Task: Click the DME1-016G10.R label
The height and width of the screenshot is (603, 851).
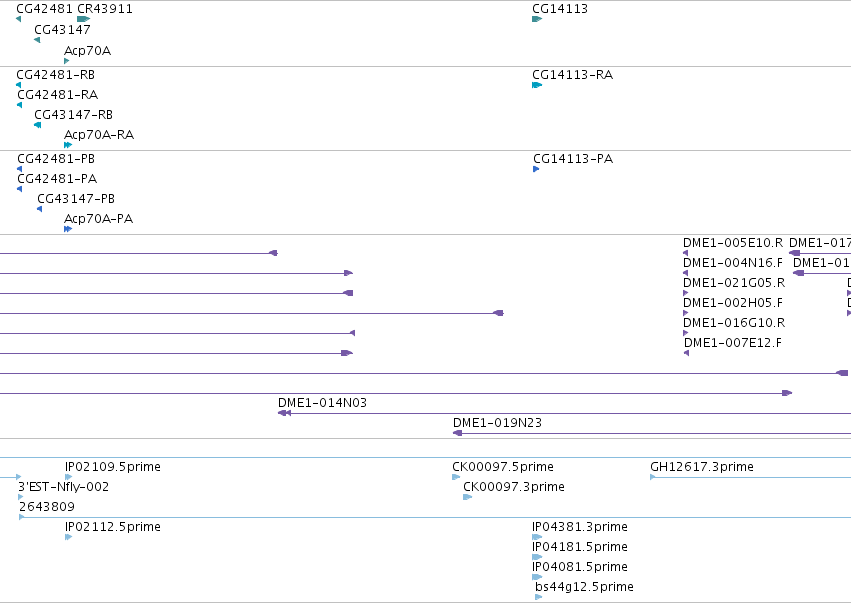Action: click(734, 323)
